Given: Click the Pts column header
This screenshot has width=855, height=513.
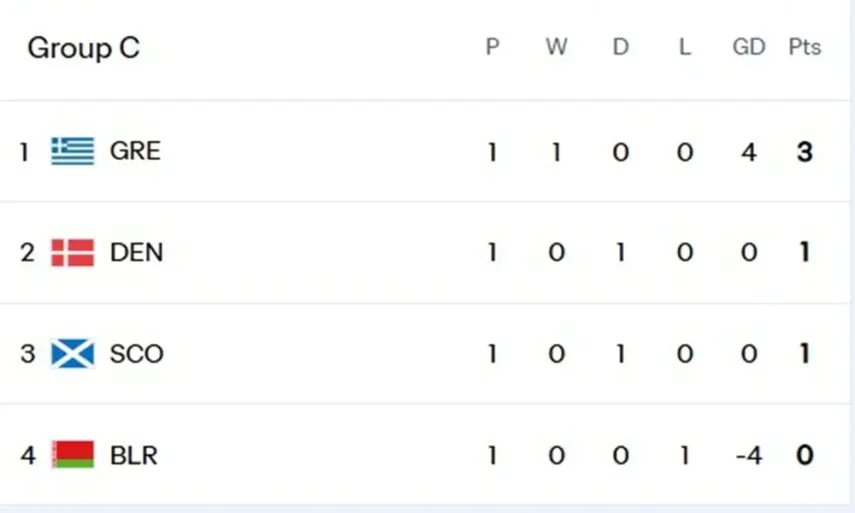Looking at the screenshot, I should click(x=805, y=47).
